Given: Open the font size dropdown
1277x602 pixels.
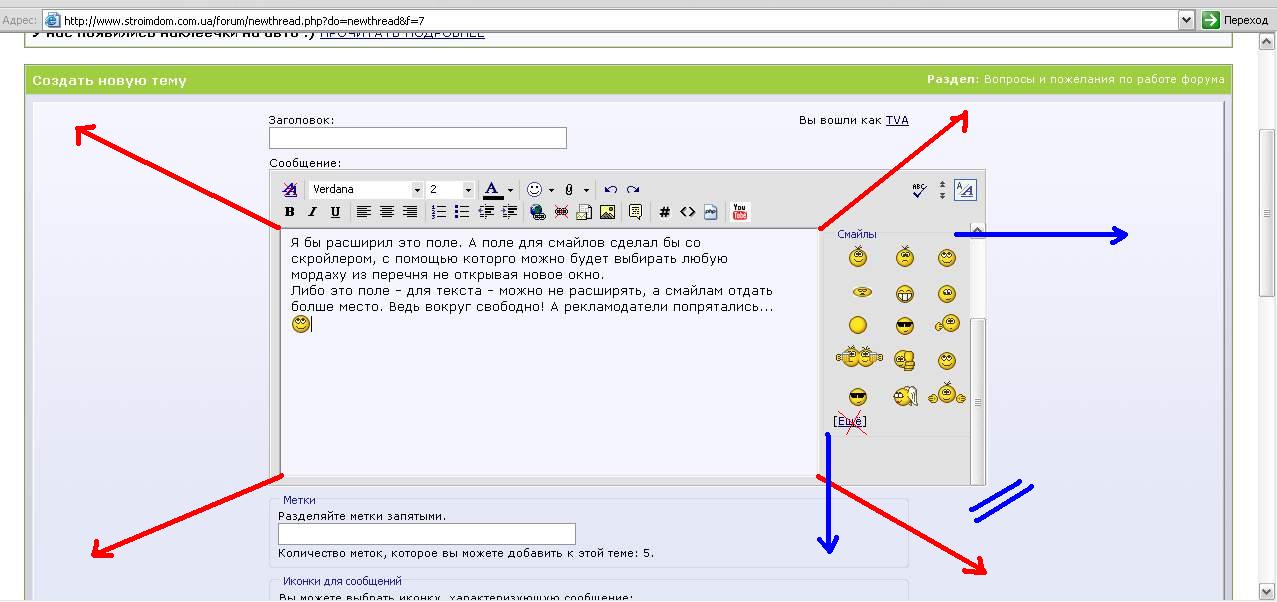Looking at the screenshot, I should point(450,189).
